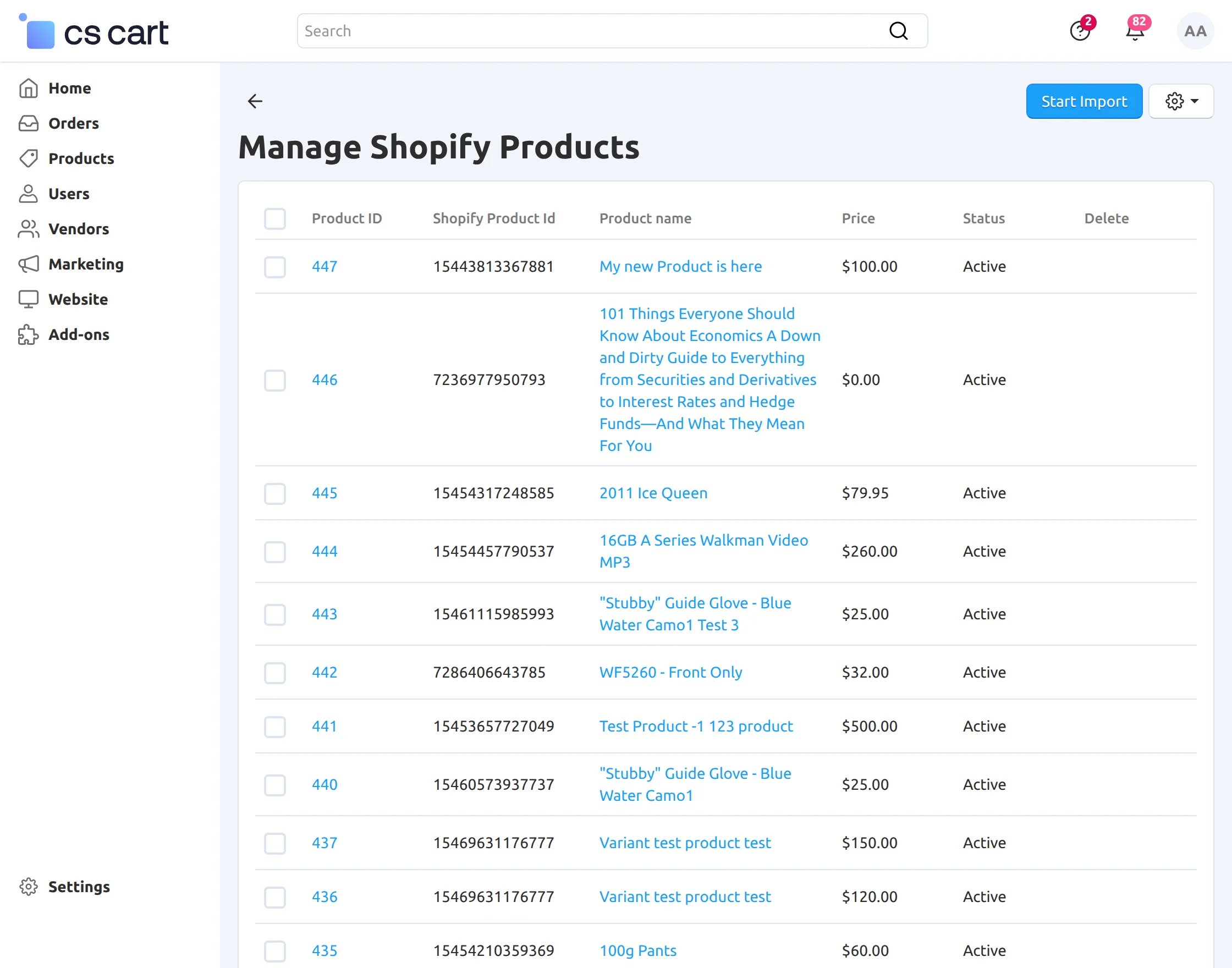1232x968 pixels.
Task: Click the back arrow above Manage Shopify Products
Action: tap(255, 101)
